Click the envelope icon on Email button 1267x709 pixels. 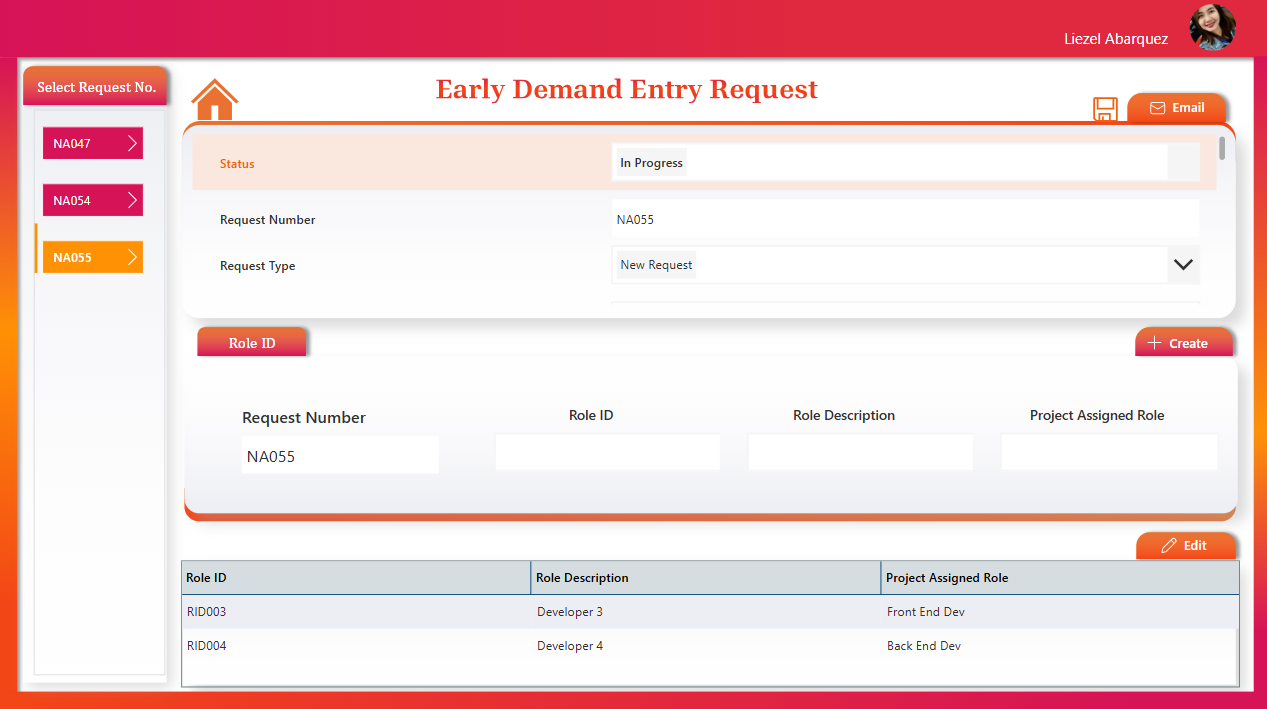click(1157, 108)
